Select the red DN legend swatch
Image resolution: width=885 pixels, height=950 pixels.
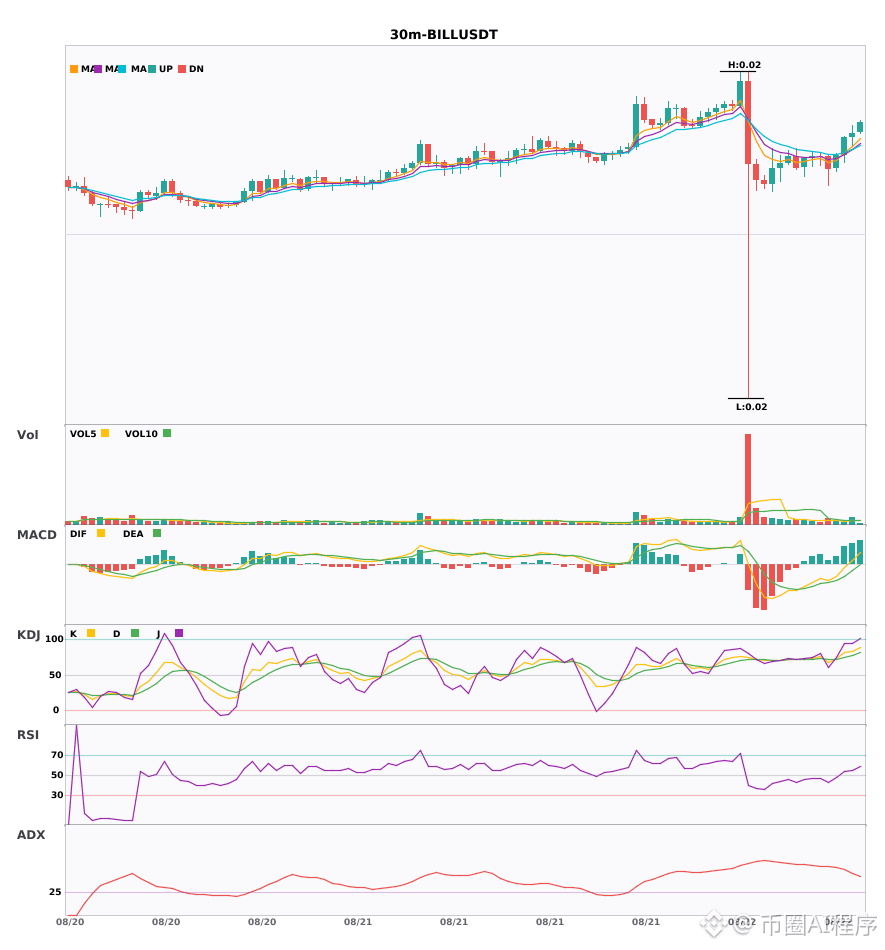pos(182,69)
